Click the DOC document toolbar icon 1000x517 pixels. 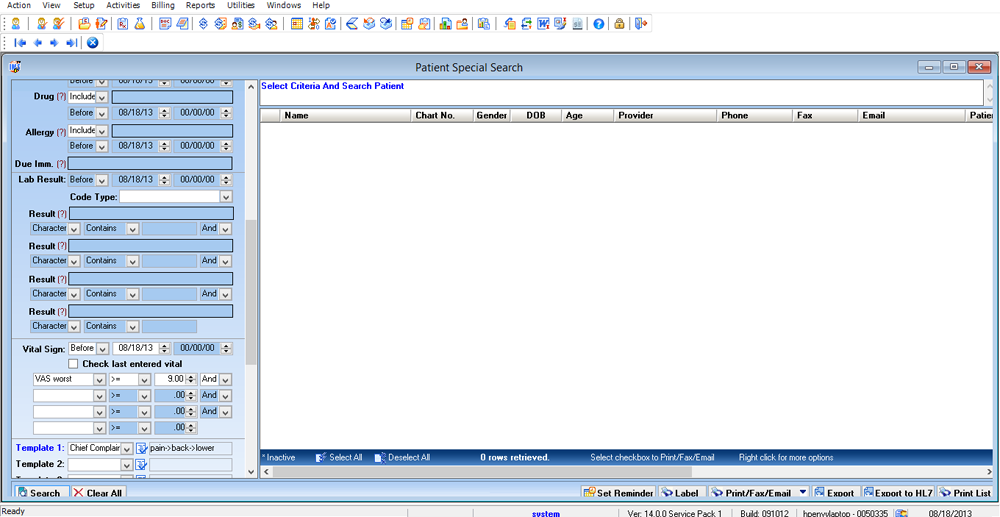click(x=165, y=24)
